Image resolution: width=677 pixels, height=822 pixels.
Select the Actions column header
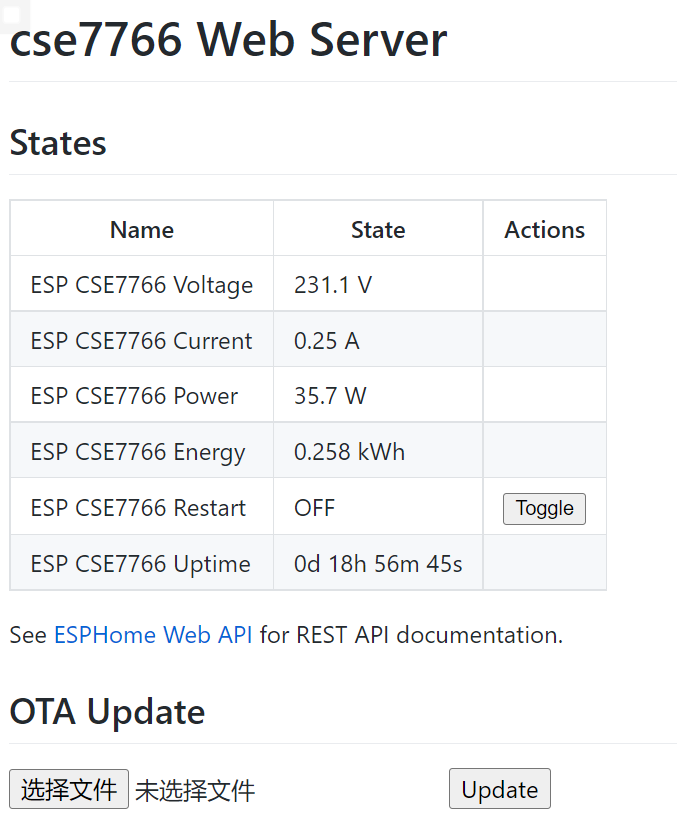tap(544, 230)
